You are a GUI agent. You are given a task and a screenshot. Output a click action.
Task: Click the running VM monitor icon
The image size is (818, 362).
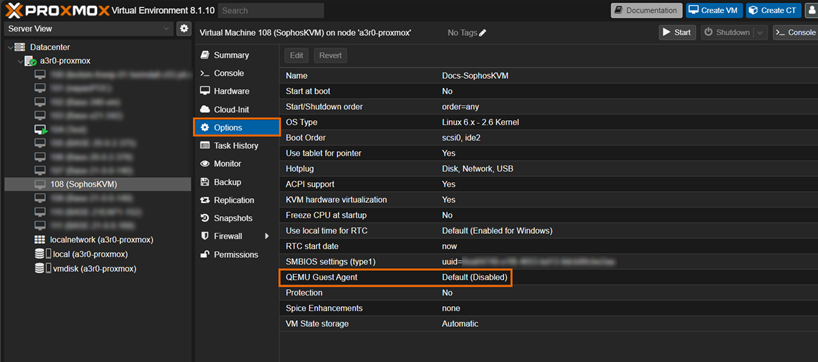pyautogui.click(x=41, y=129)
